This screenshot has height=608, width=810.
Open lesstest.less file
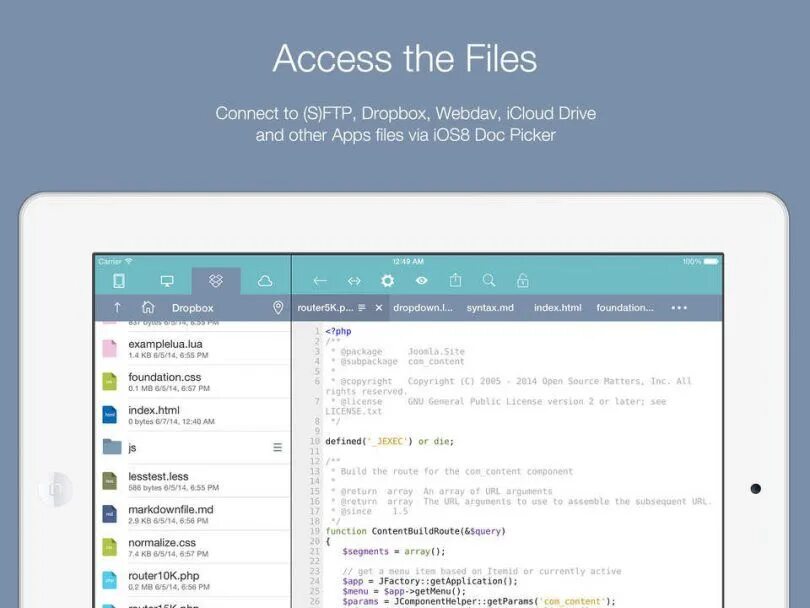tap(193, 481)
